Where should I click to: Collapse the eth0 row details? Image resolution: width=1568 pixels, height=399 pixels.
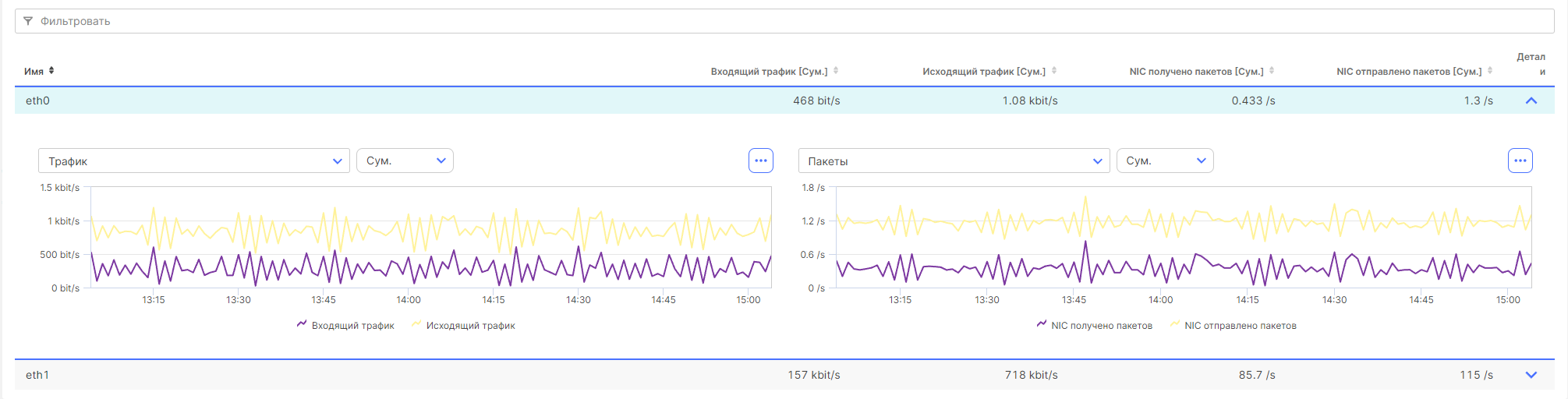tap(1531, 101)
